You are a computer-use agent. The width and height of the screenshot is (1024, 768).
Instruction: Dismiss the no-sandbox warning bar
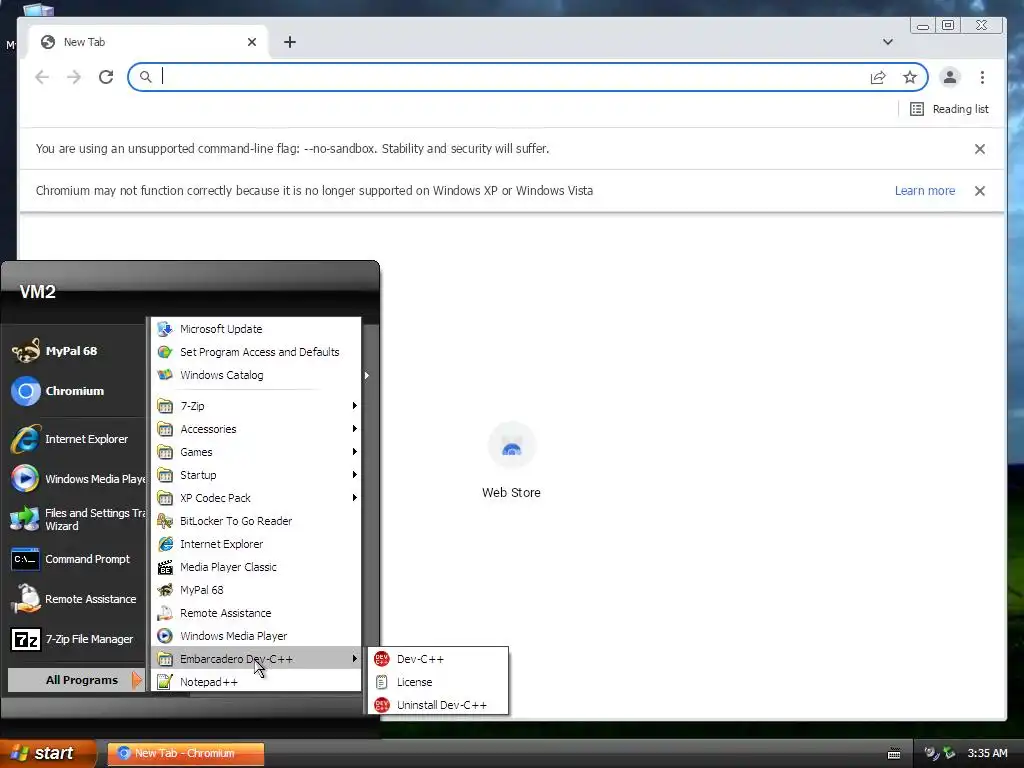pyautogui.click(x=980, y=149)
